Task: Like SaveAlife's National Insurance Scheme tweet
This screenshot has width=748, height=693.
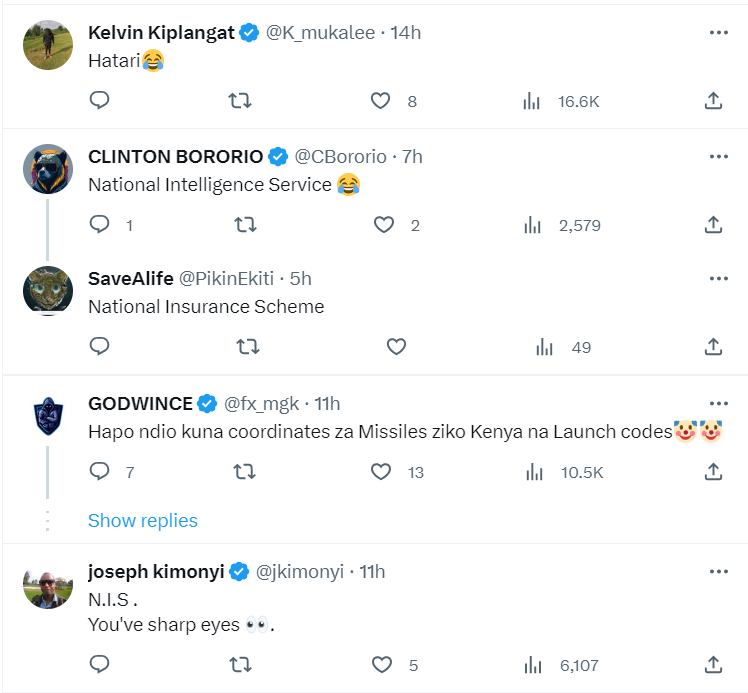Action: pyautogui.click(x=396, y=346)
